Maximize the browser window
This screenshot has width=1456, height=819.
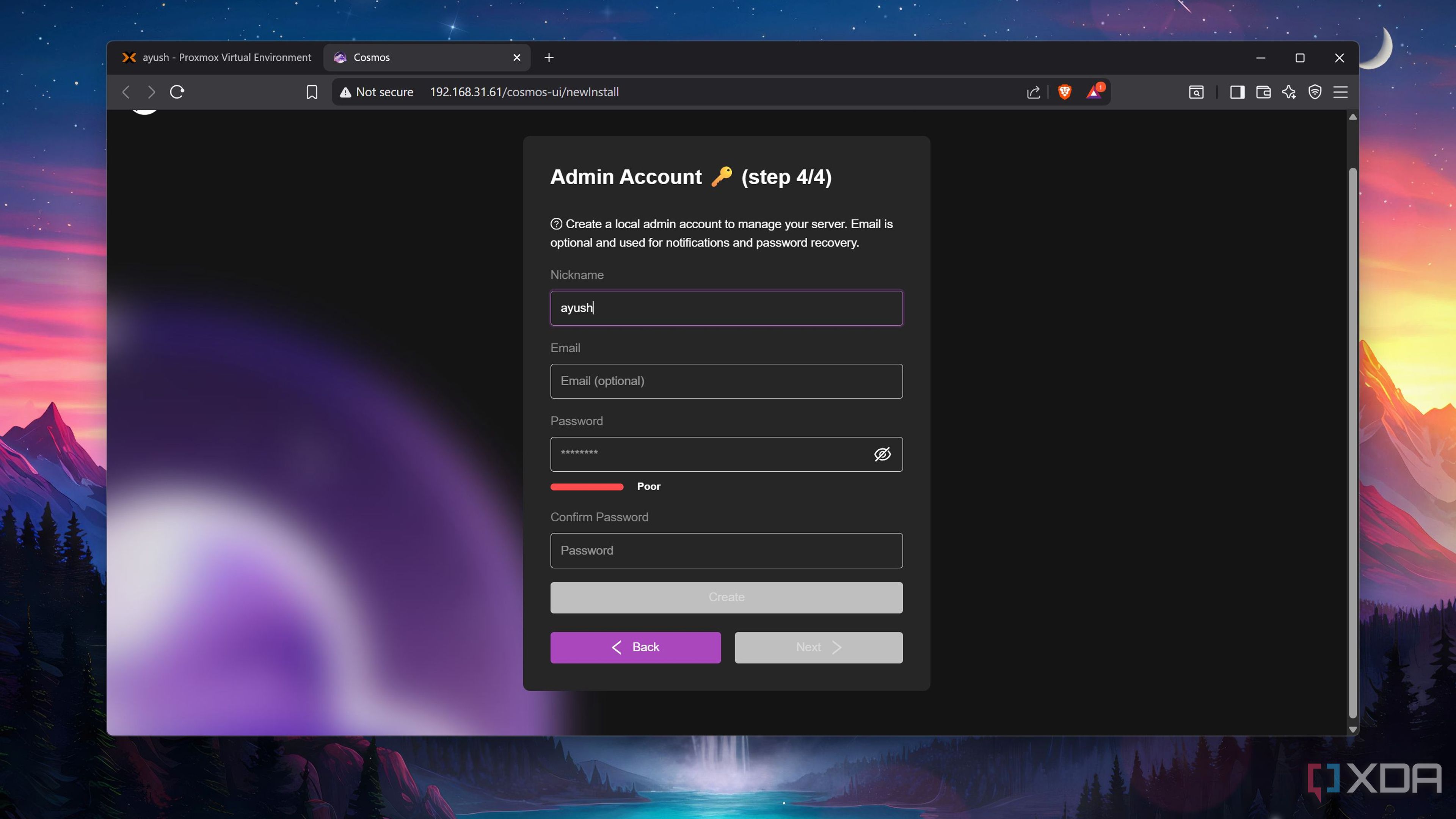(1300, 58)
